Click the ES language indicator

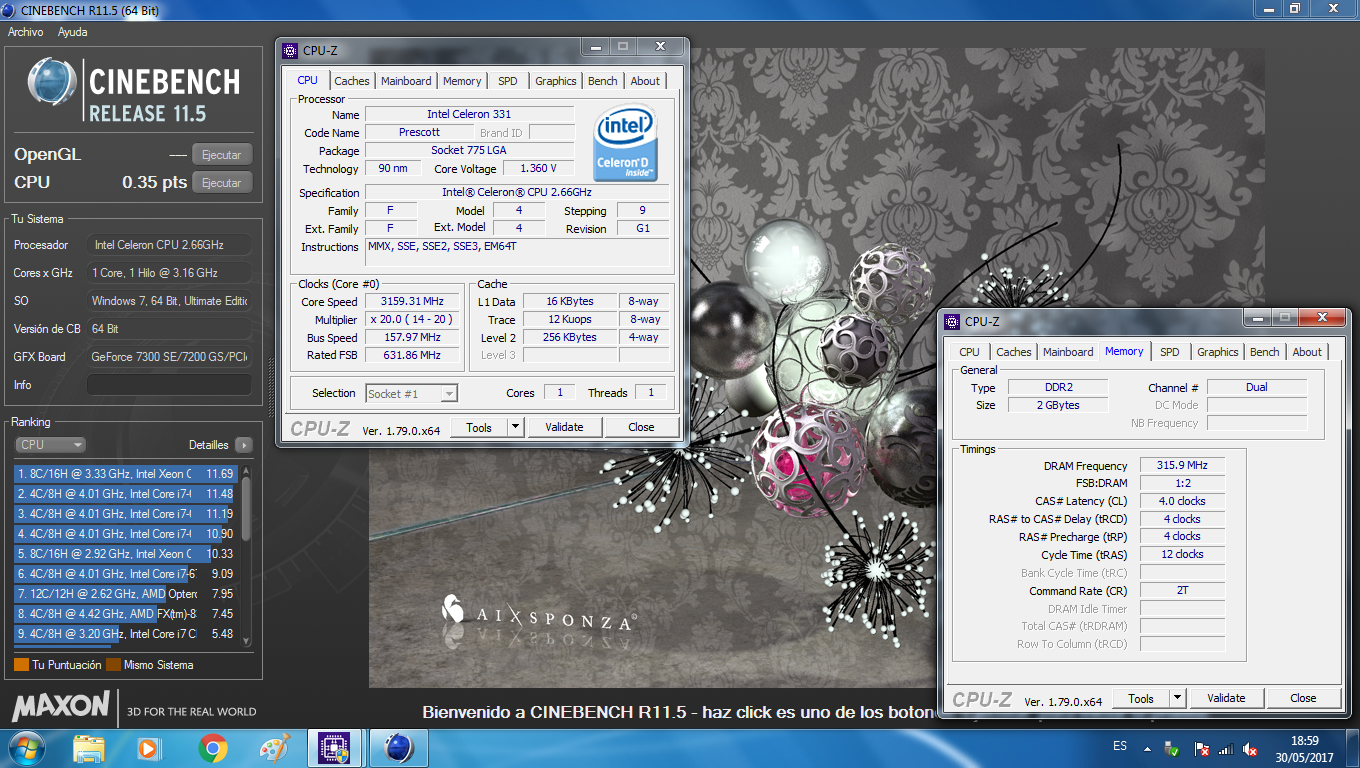pyautogui.click(x=1120, y=746)
